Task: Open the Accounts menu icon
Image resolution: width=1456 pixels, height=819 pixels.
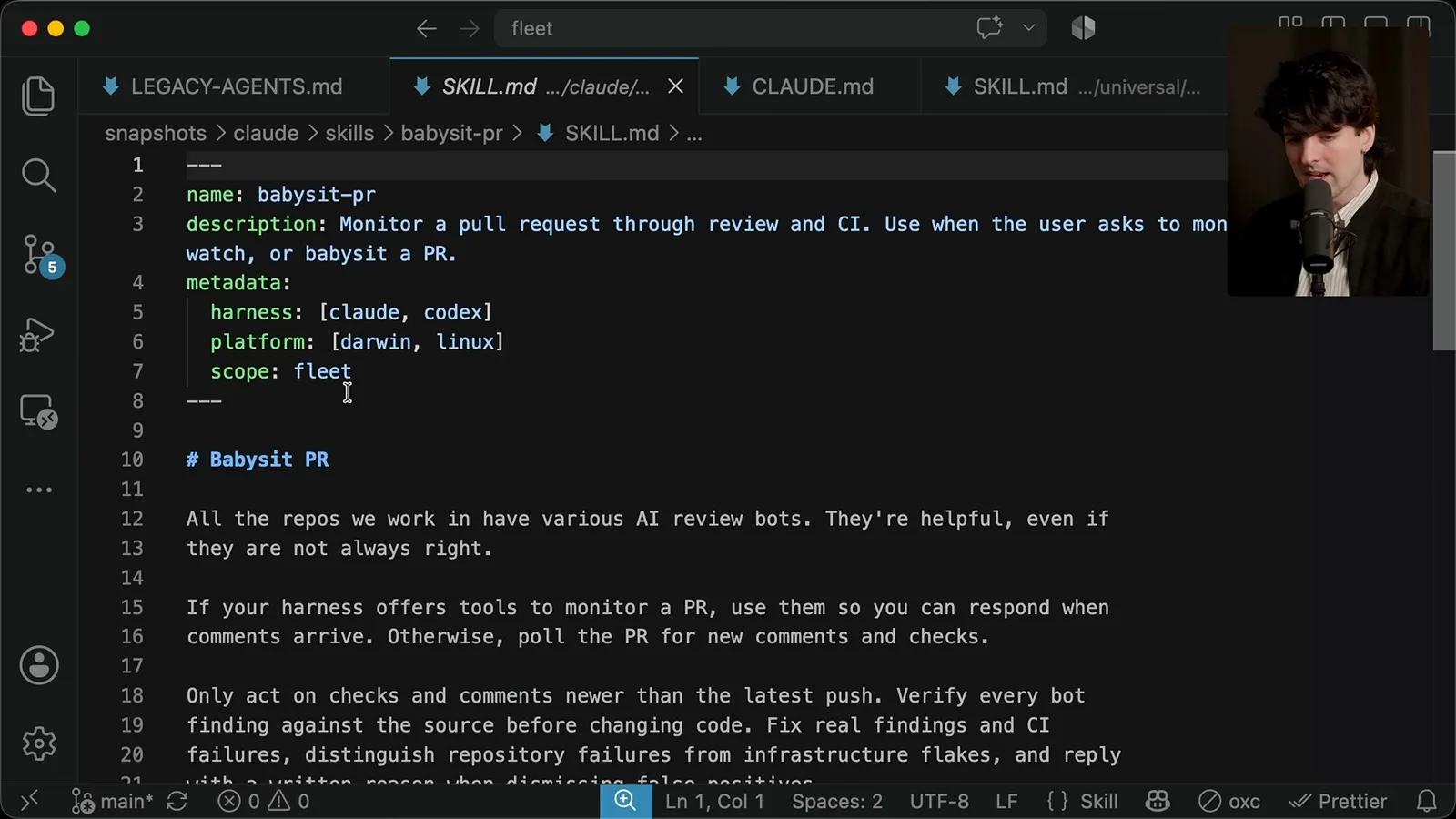Action: point(39,665)
